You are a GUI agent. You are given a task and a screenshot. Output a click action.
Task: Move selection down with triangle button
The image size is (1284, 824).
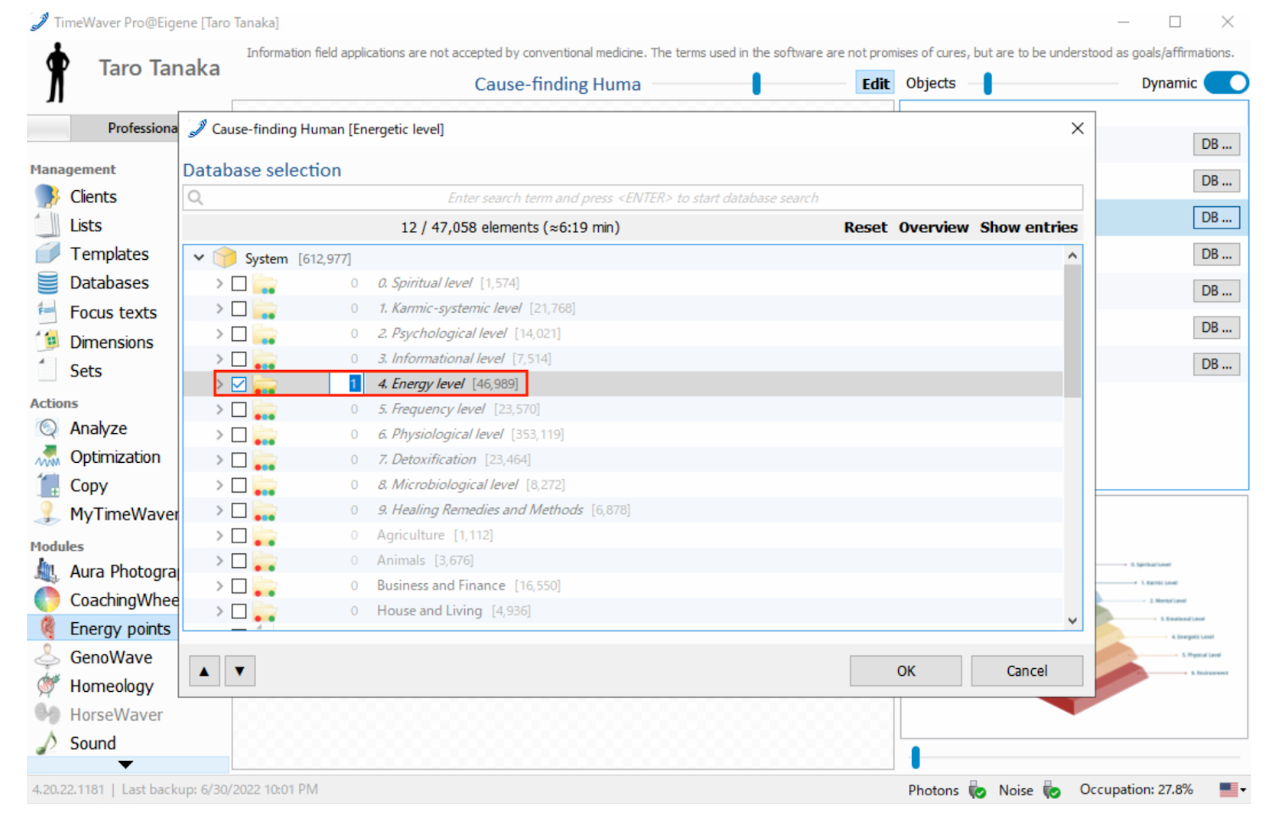coord(239,671)
